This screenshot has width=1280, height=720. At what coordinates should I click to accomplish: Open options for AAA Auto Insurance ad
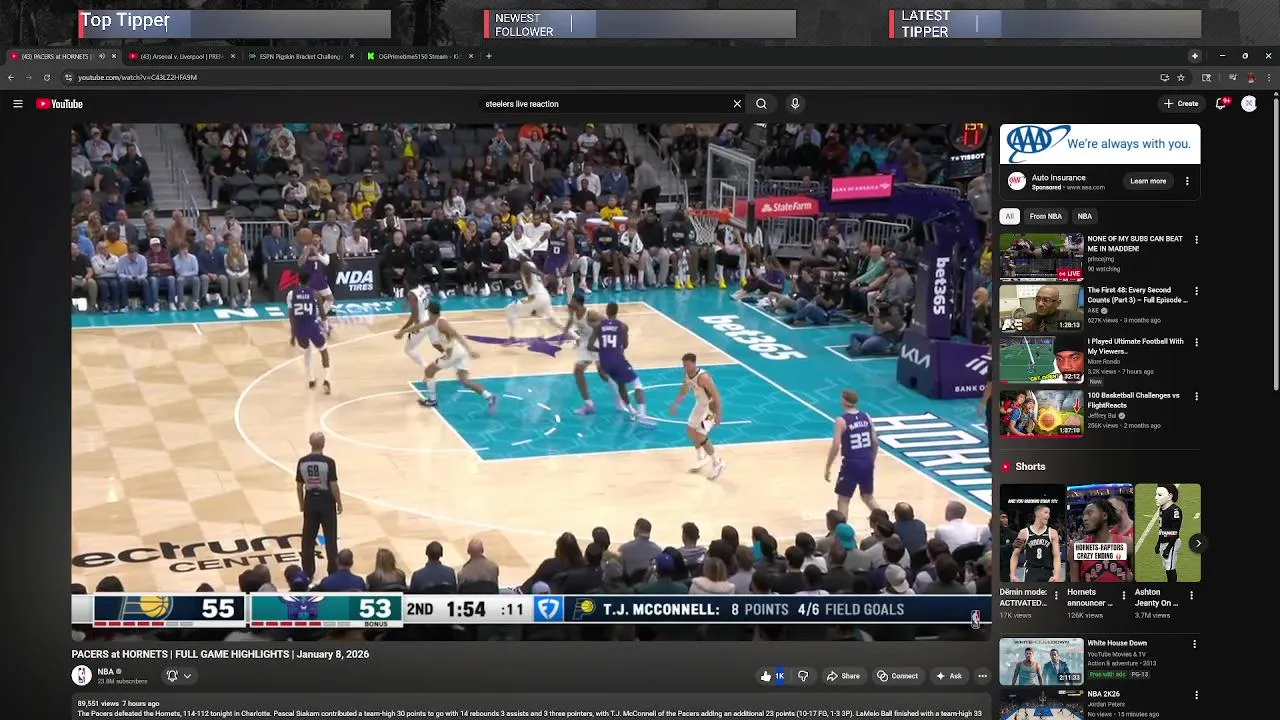click(x=1187, y=181)
